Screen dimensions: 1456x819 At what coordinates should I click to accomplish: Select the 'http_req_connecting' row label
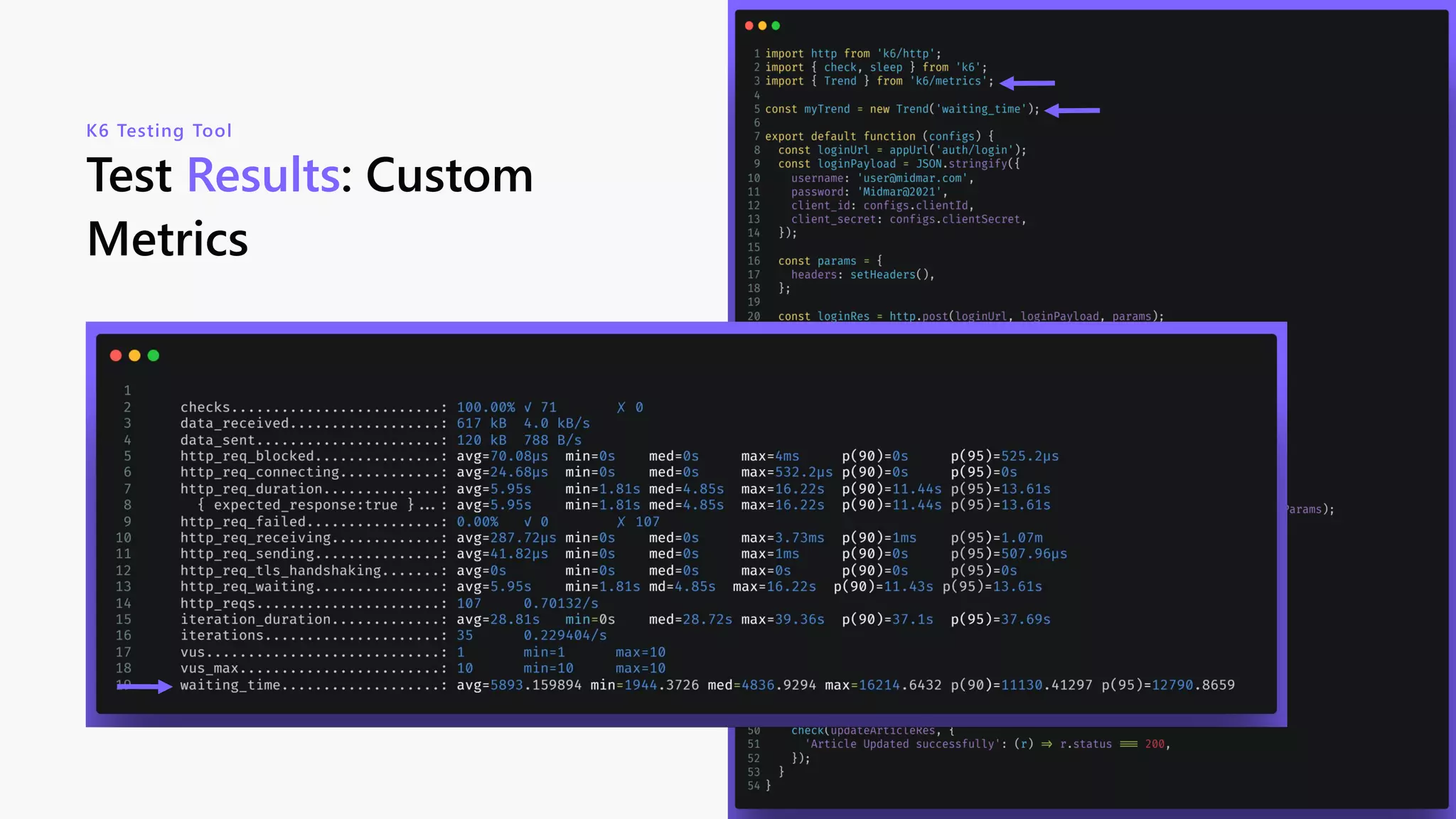pyautogui.click(x=259, y=472)
